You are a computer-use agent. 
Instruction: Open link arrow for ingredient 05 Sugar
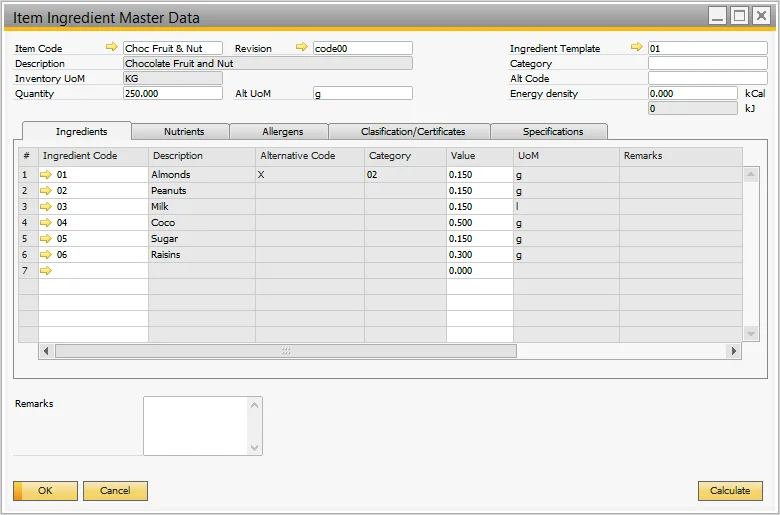[46, 239]
